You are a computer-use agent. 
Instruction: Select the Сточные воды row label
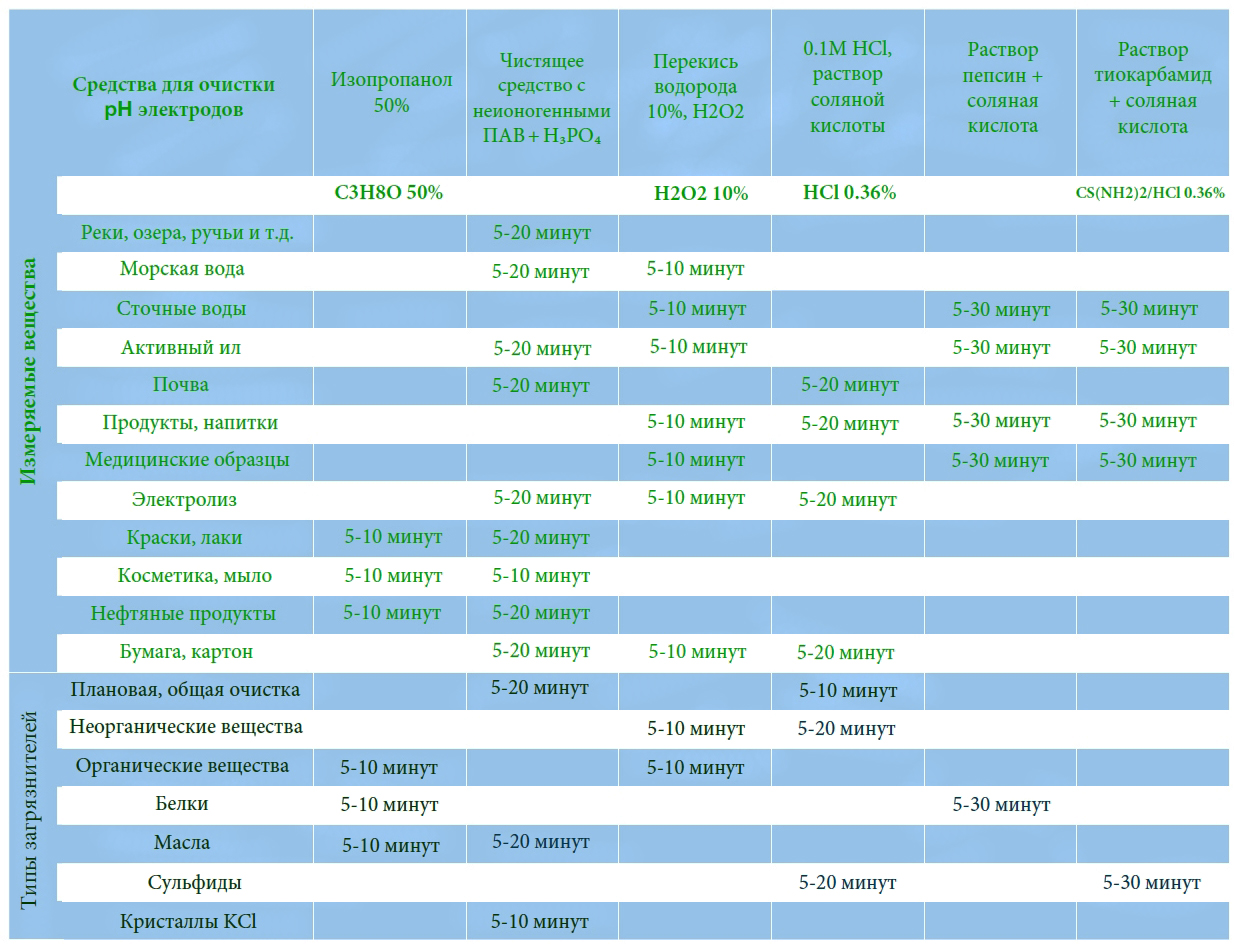click(x=181, y=309)
